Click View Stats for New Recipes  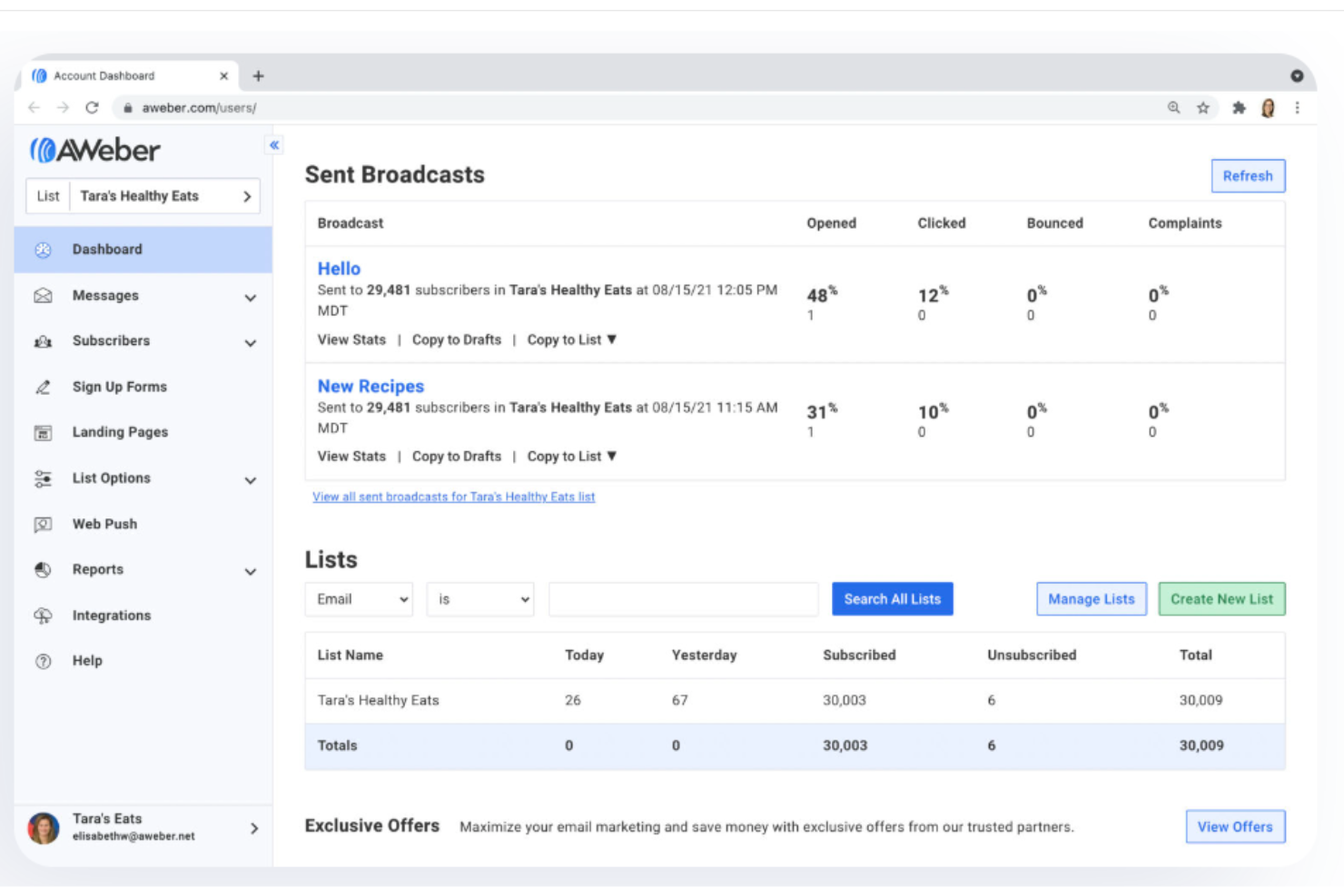351,457
